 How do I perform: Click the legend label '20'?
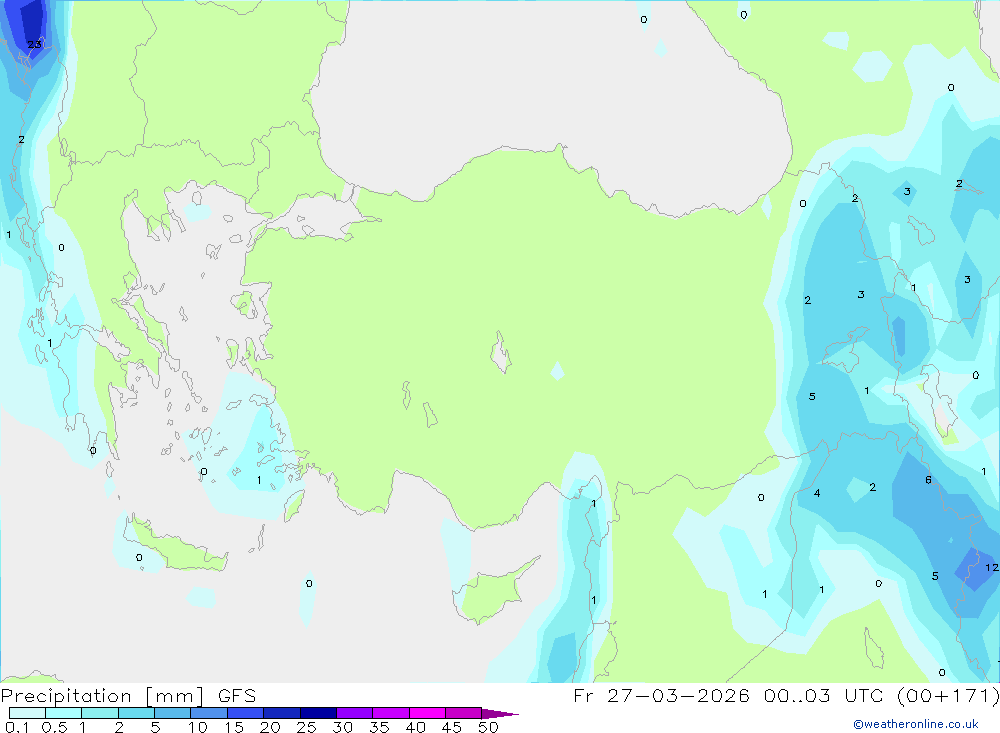270,727
